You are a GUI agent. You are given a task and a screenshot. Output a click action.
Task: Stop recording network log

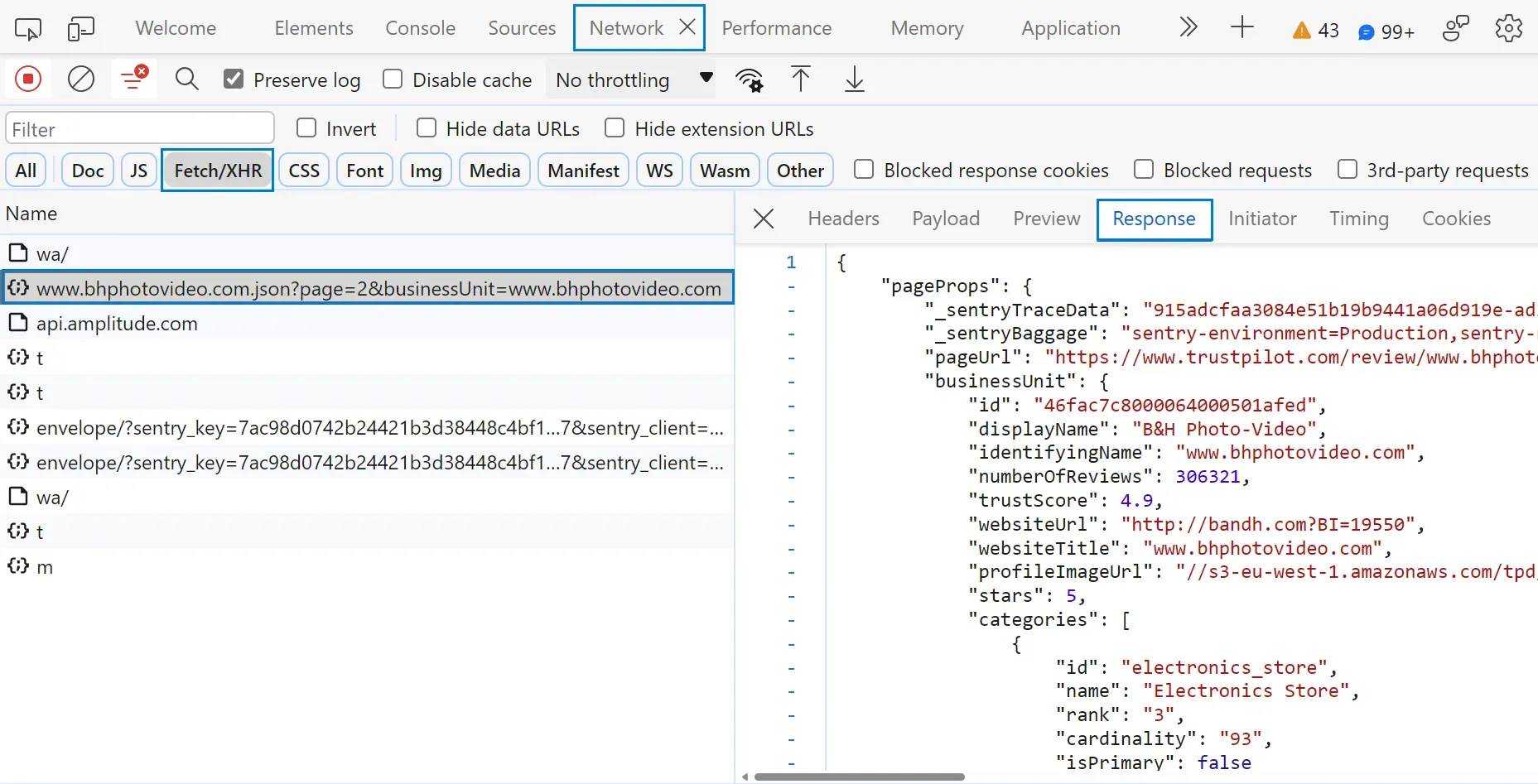click(27, 79)
